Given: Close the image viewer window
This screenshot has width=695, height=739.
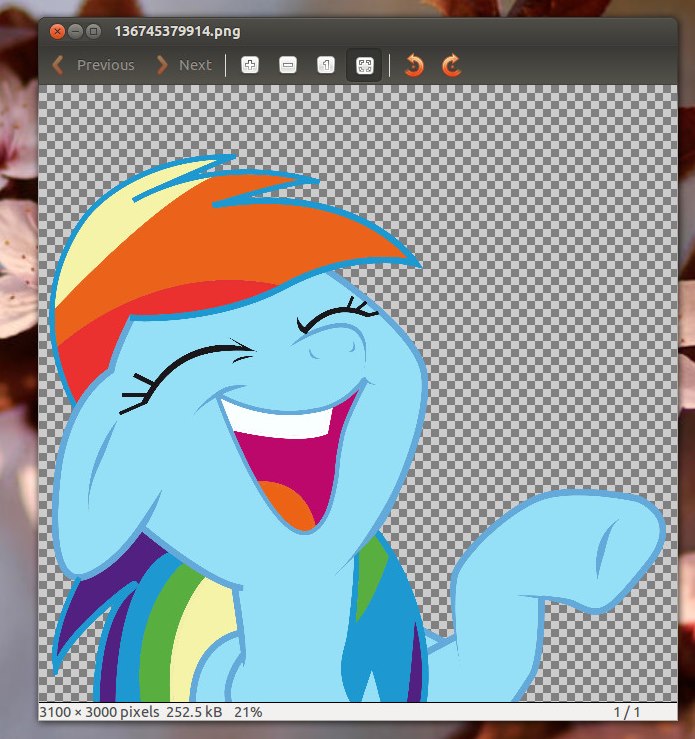Looking at the screenshot, I should (56, 31).
